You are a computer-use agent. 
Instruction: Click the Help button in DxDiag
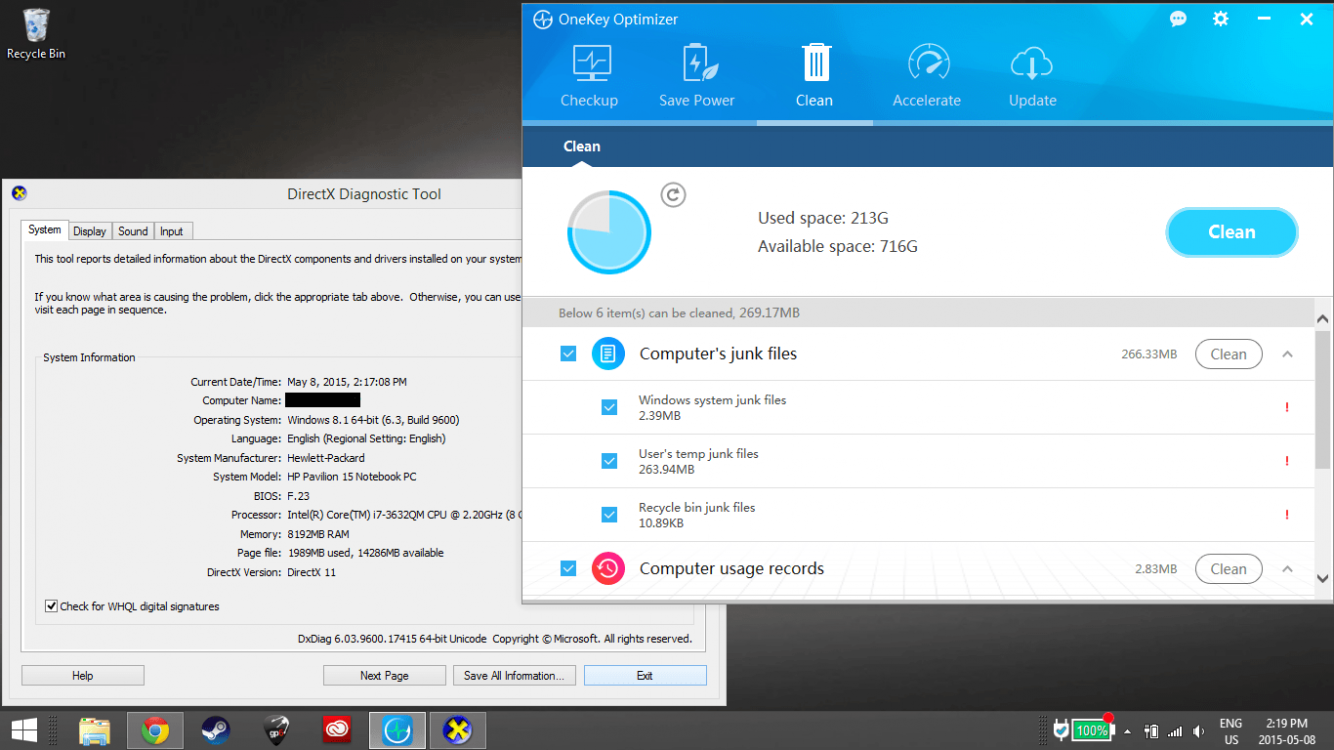(83, 676)
